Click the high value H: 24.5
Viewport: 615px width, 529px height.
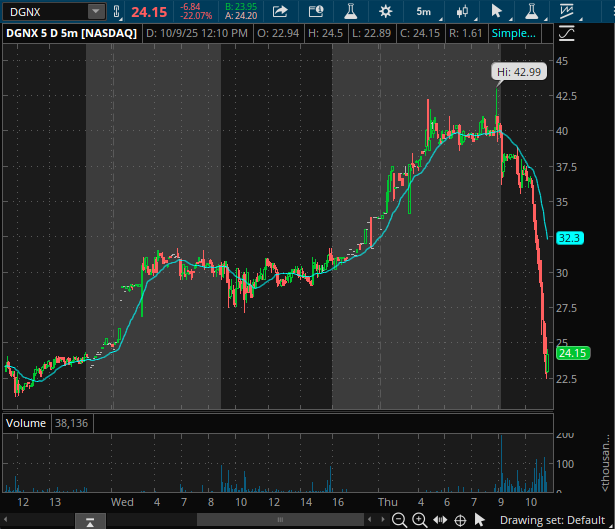(x=326, y=33)
